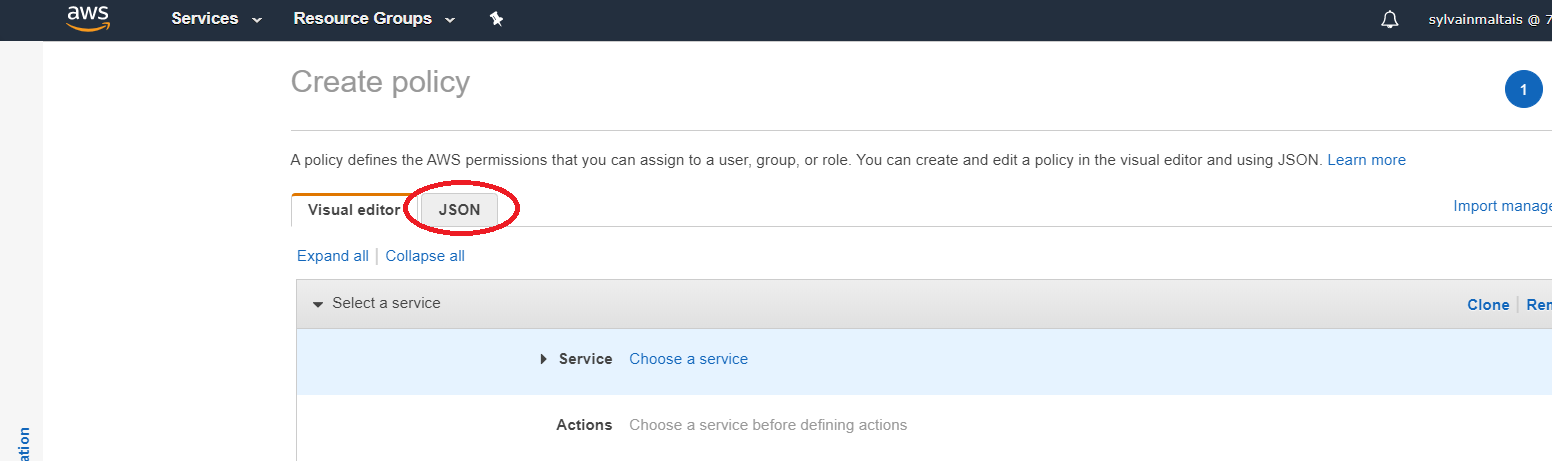The image size is (1552, 461).
Task: Click the step 1 circle indicator
Action: 1523,90
